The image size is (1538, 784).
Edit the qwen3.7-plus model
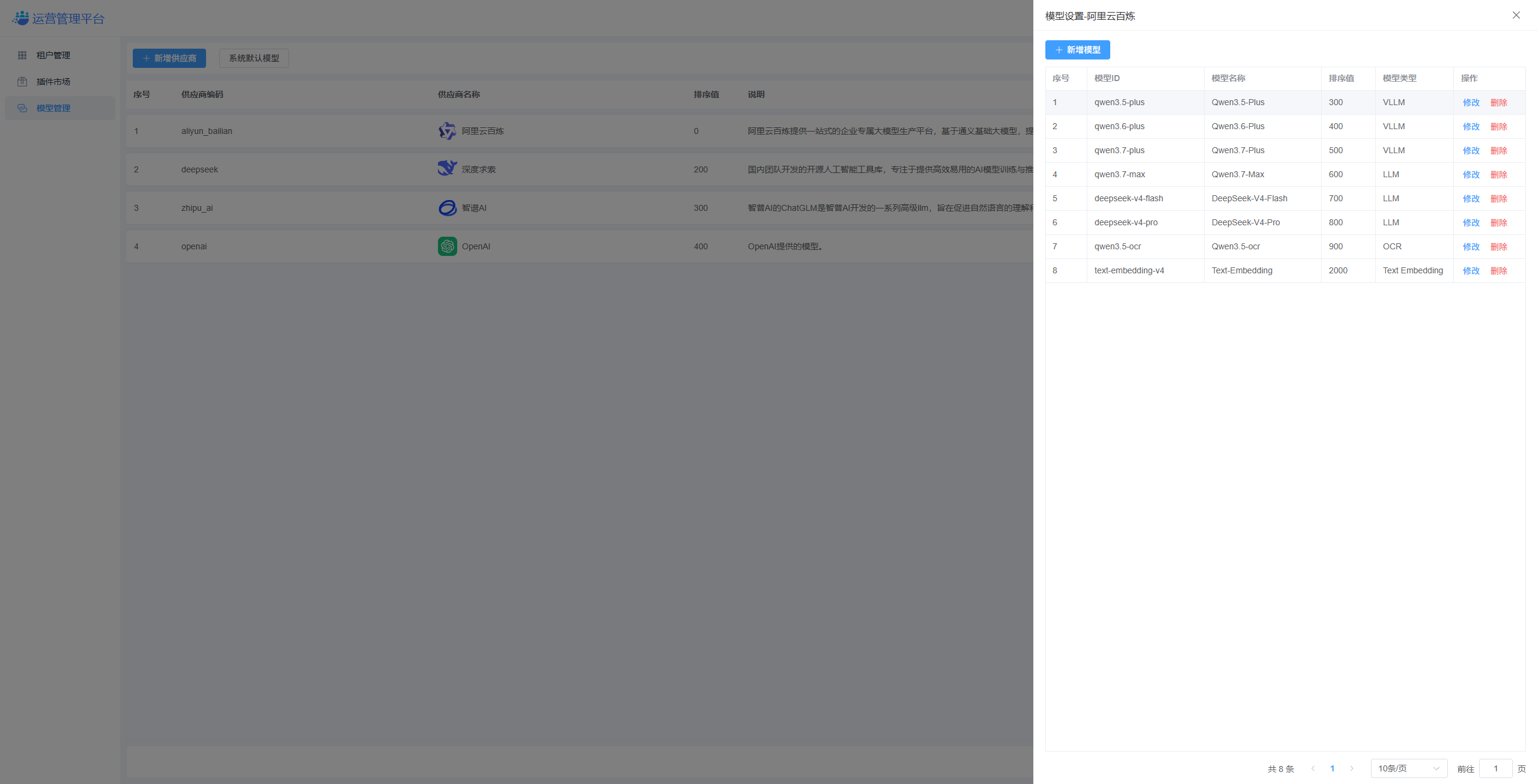[x=1471, y=151]
